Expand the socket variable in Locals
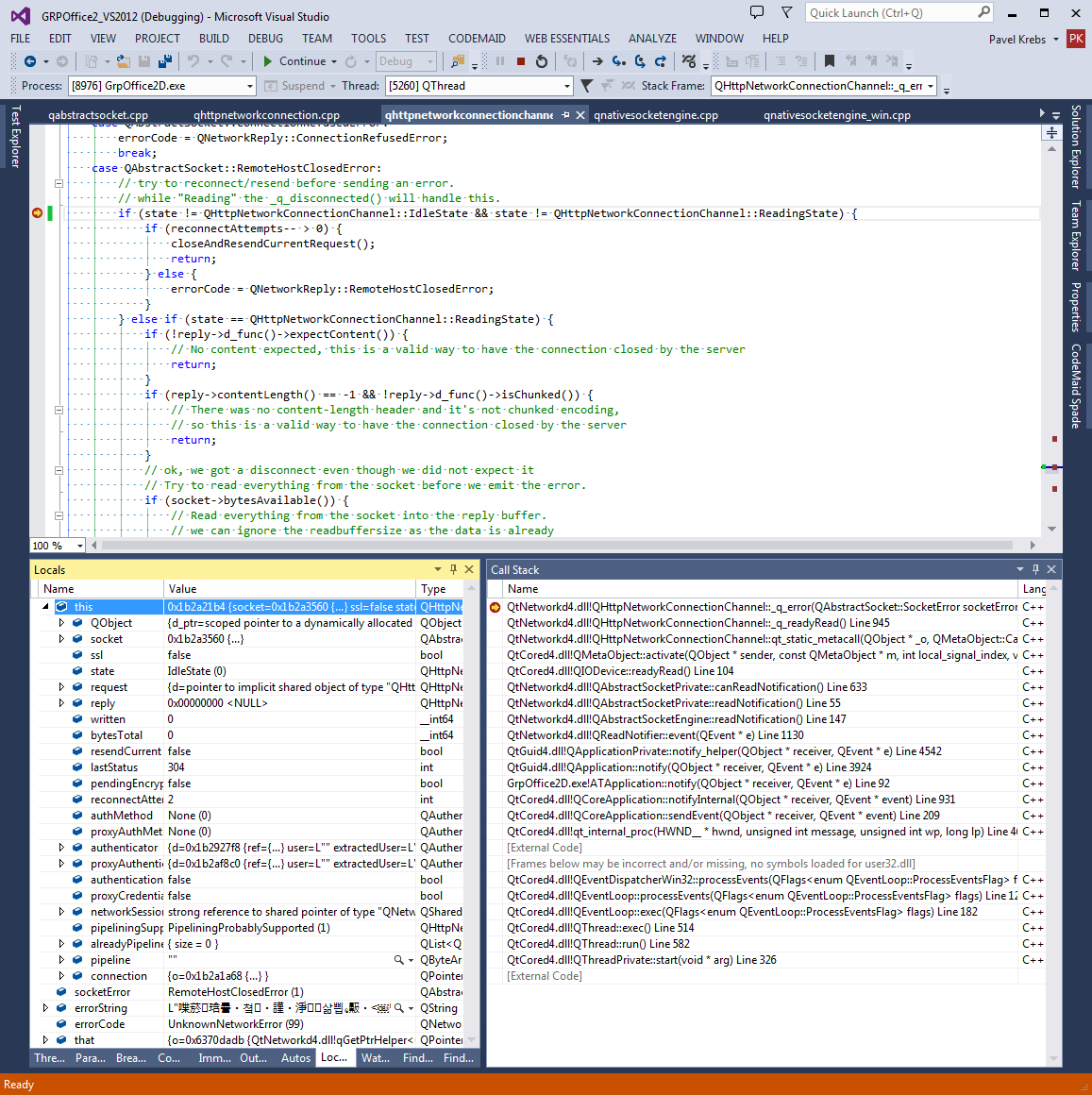This screenshot has width=1092, height=1095. point(62,639)
